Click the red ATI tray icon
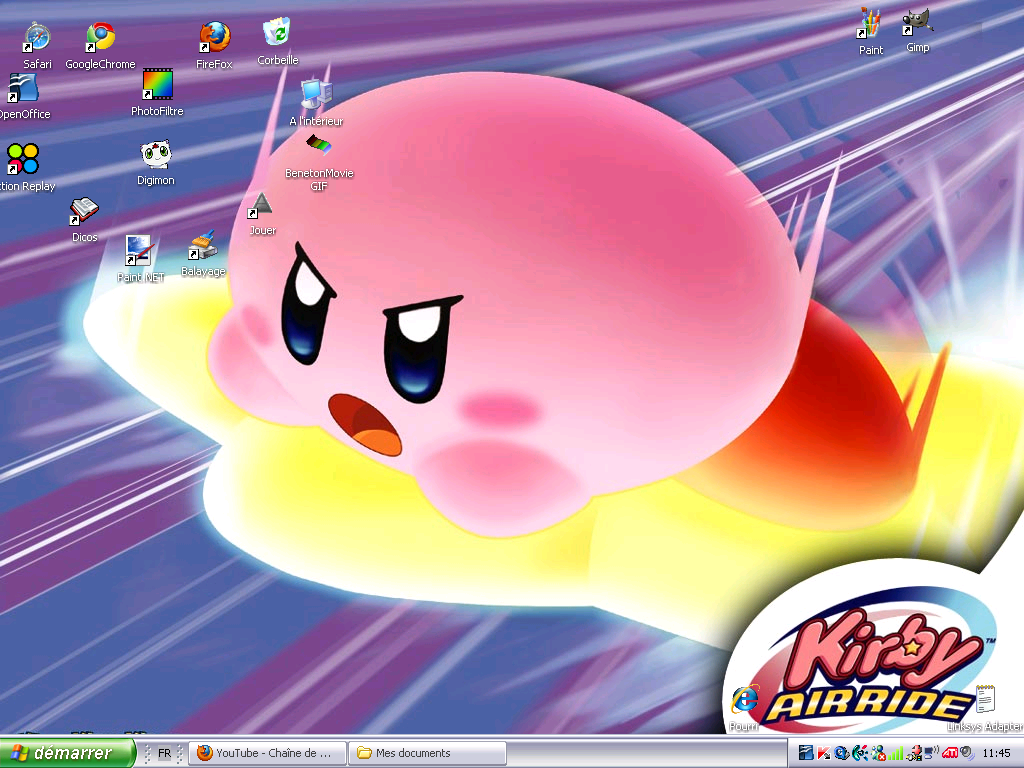Image resolution: width=1024 pixels, height=768 pixels. (950, 753)
